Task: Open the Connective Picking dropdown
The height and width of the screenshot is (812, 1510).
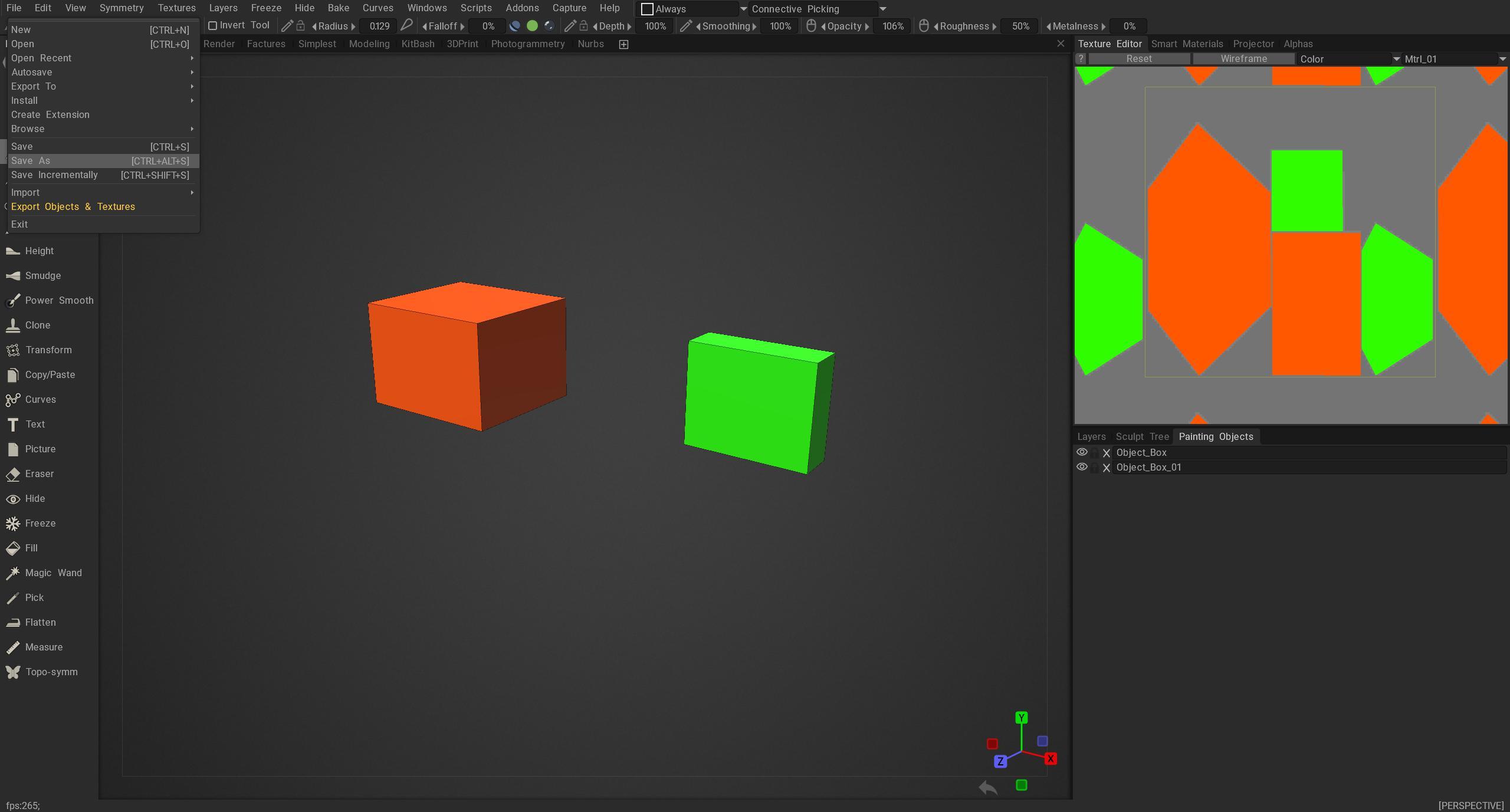Action: click(818, 9)
